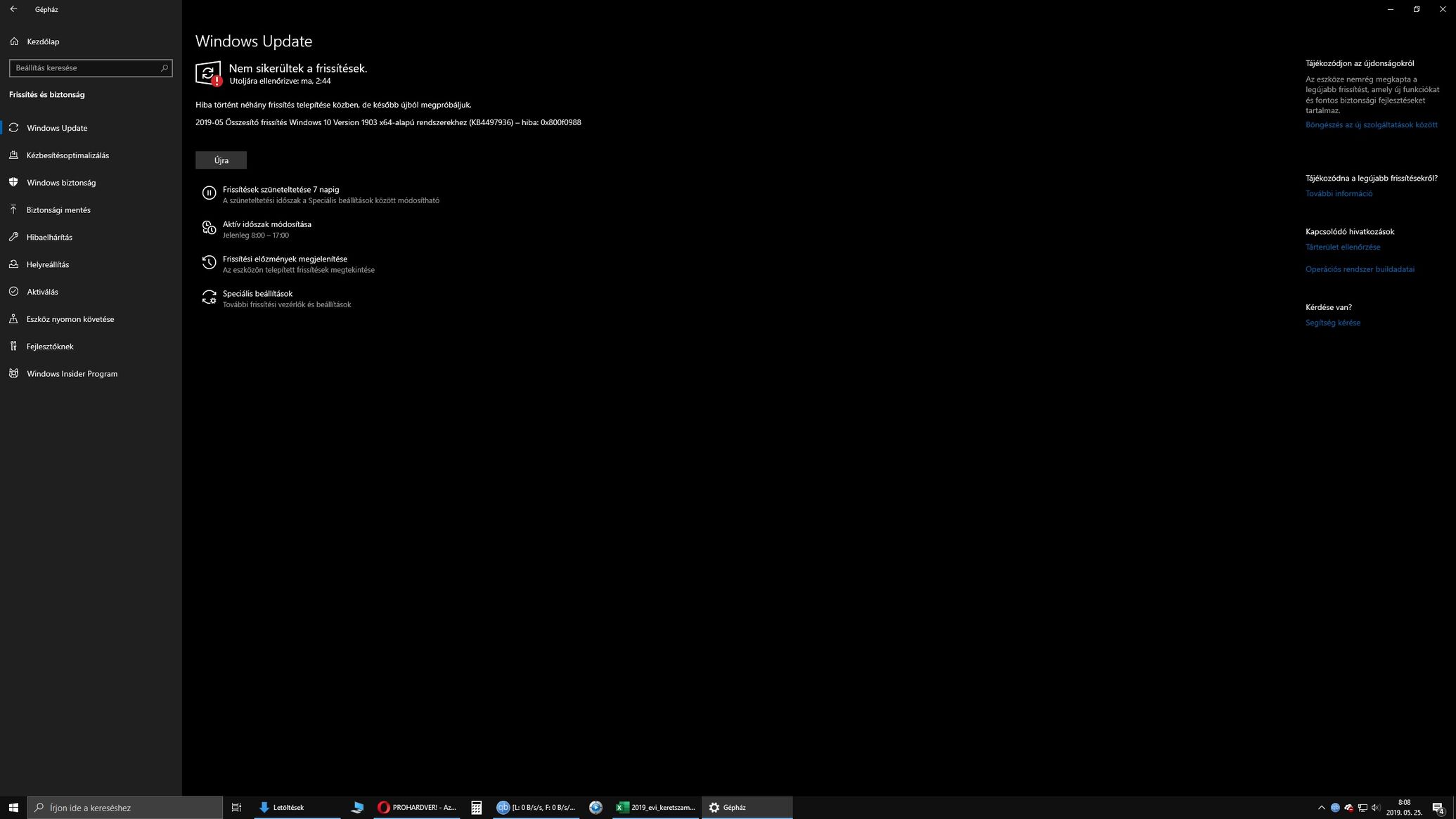Click the history icon for Frissítési előzmények
This screenshot has width=1456, height=819.
coord(209,263)
